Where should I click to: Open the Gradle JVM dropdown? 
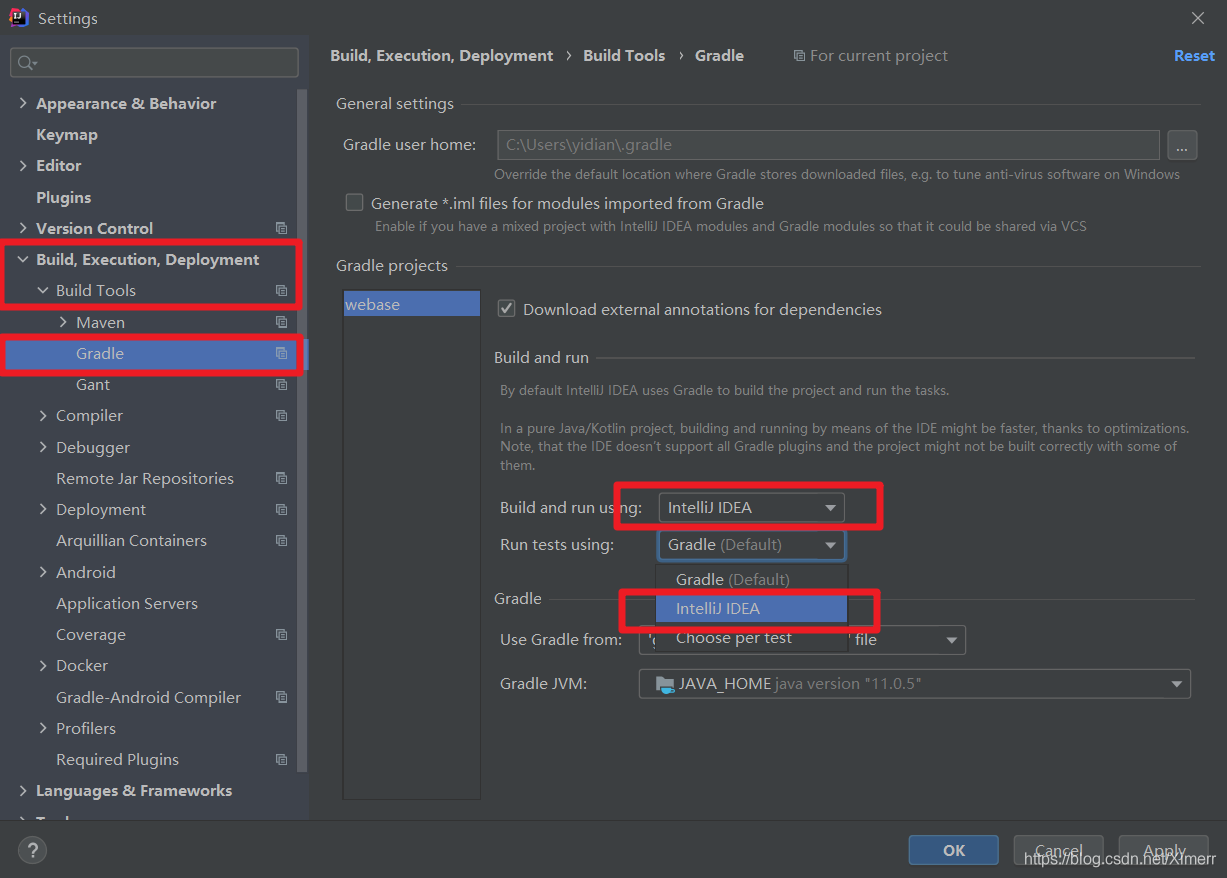pos(914,684)
